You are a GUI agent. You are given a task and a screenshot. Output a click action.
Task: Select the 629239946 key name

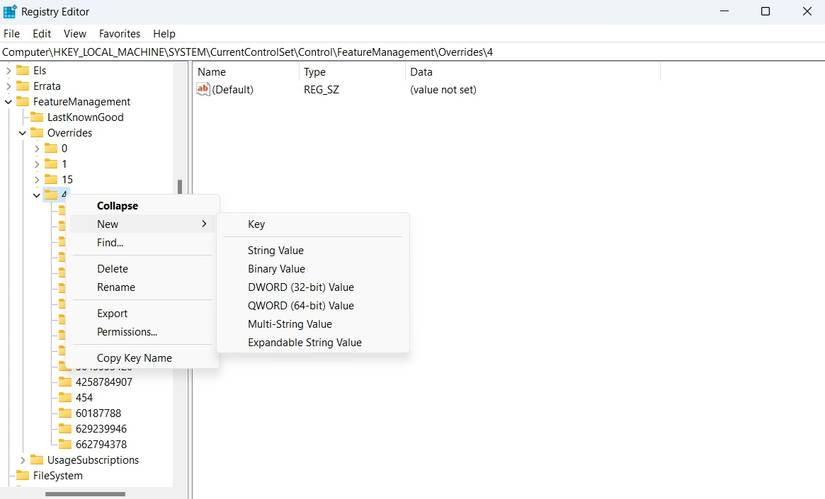(101, 428)
